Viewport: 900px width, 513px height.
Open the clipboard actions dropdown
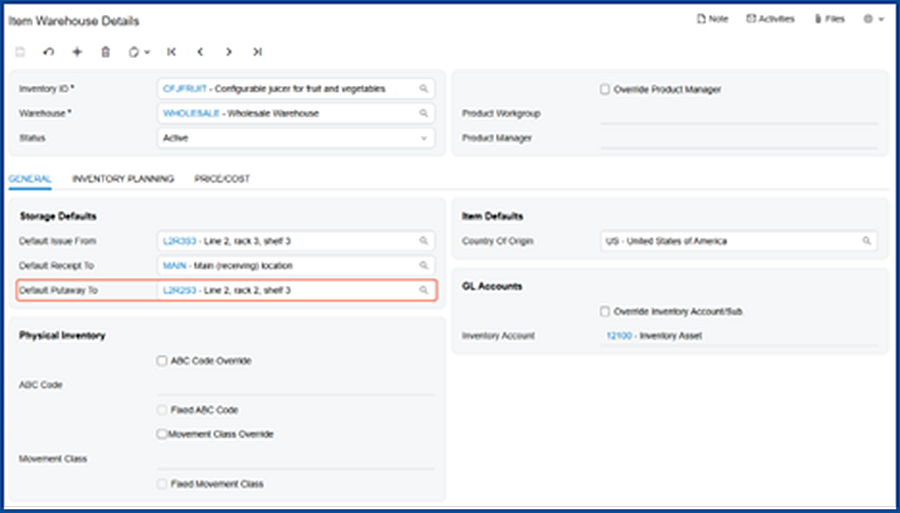[138, 51]
